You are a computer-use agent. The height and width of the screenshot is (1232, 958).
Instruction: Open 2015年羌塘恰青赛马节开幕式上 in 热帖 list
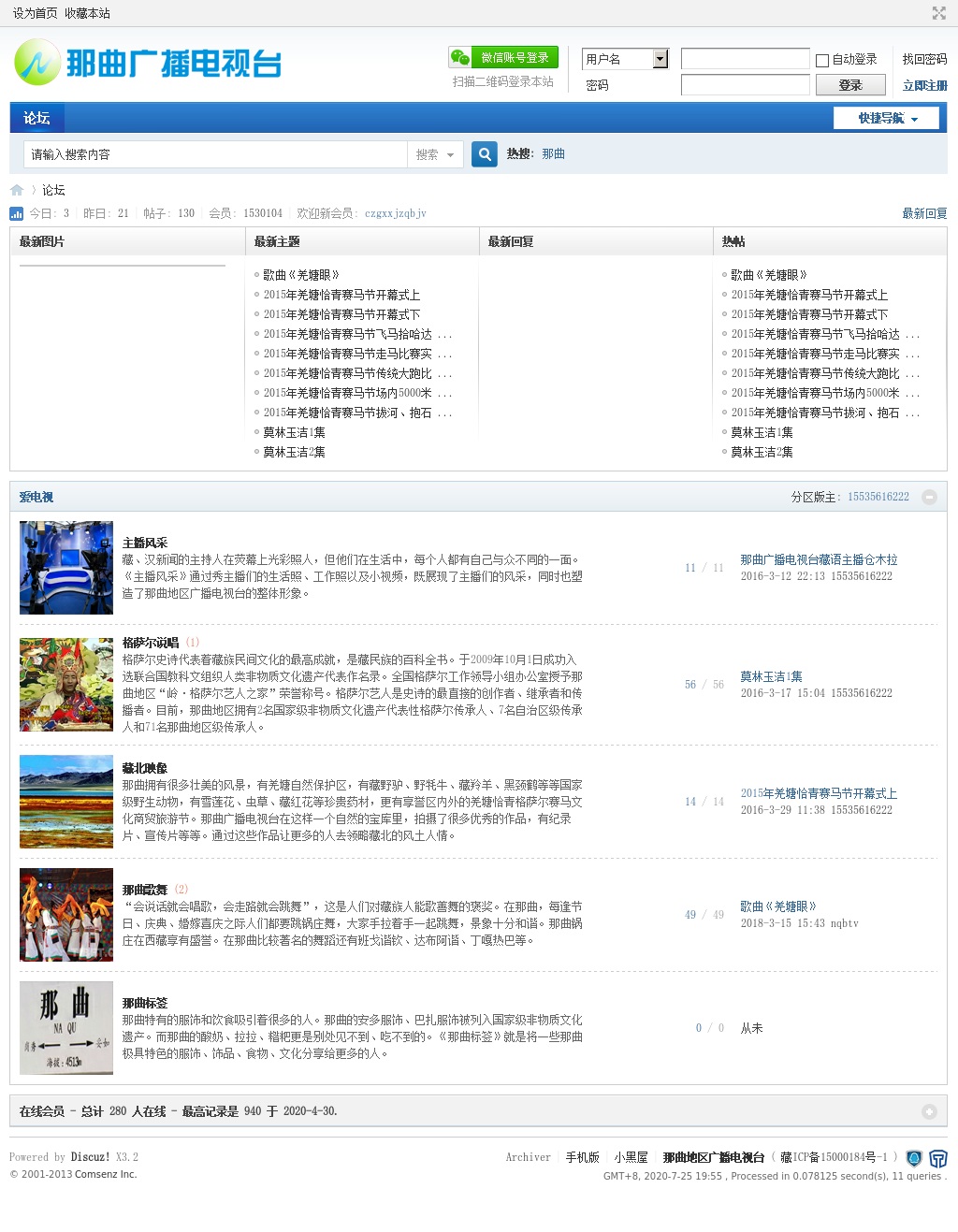(x=809, y=295)
